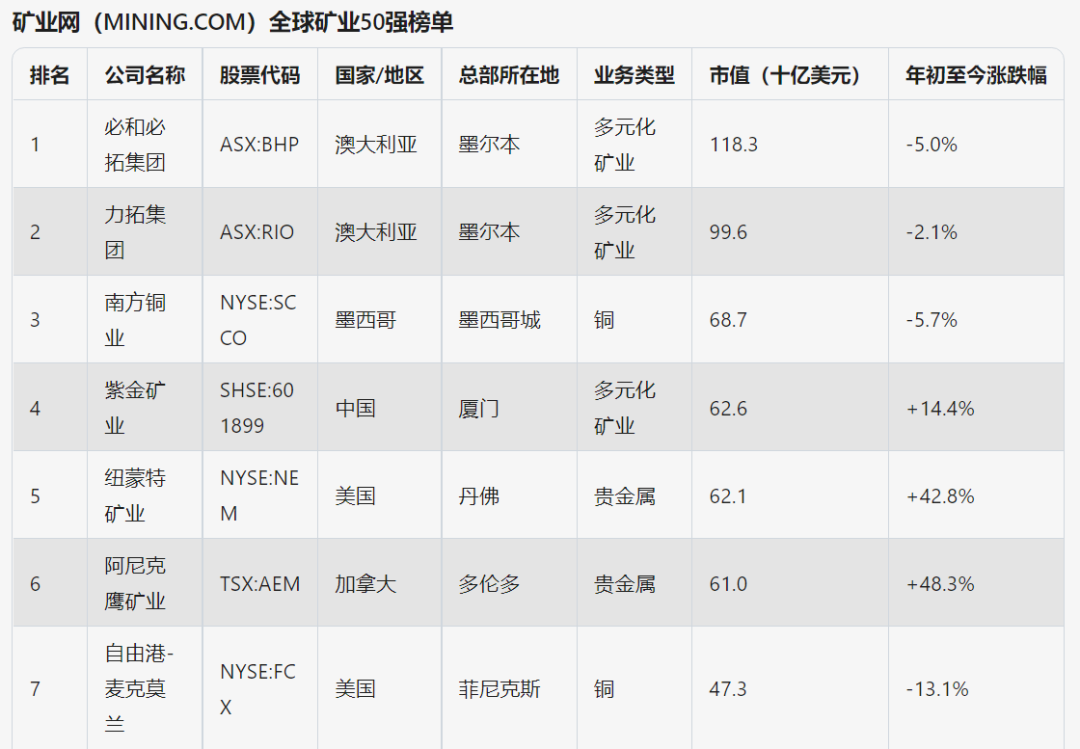Click the 年初至今涨跌幅 column header

[976, 75]
